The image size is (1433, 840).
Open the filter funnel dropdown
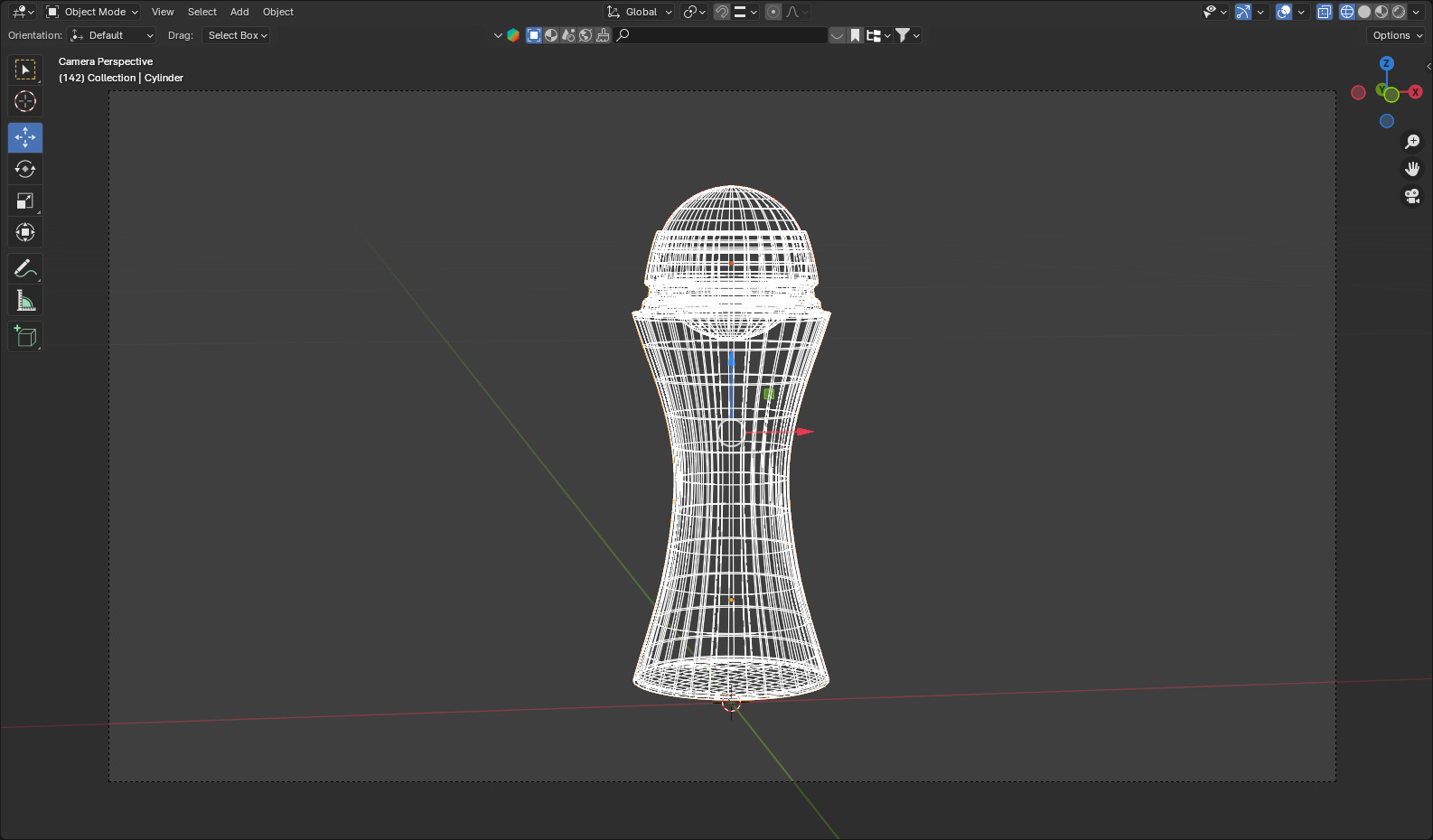[907, 35]
